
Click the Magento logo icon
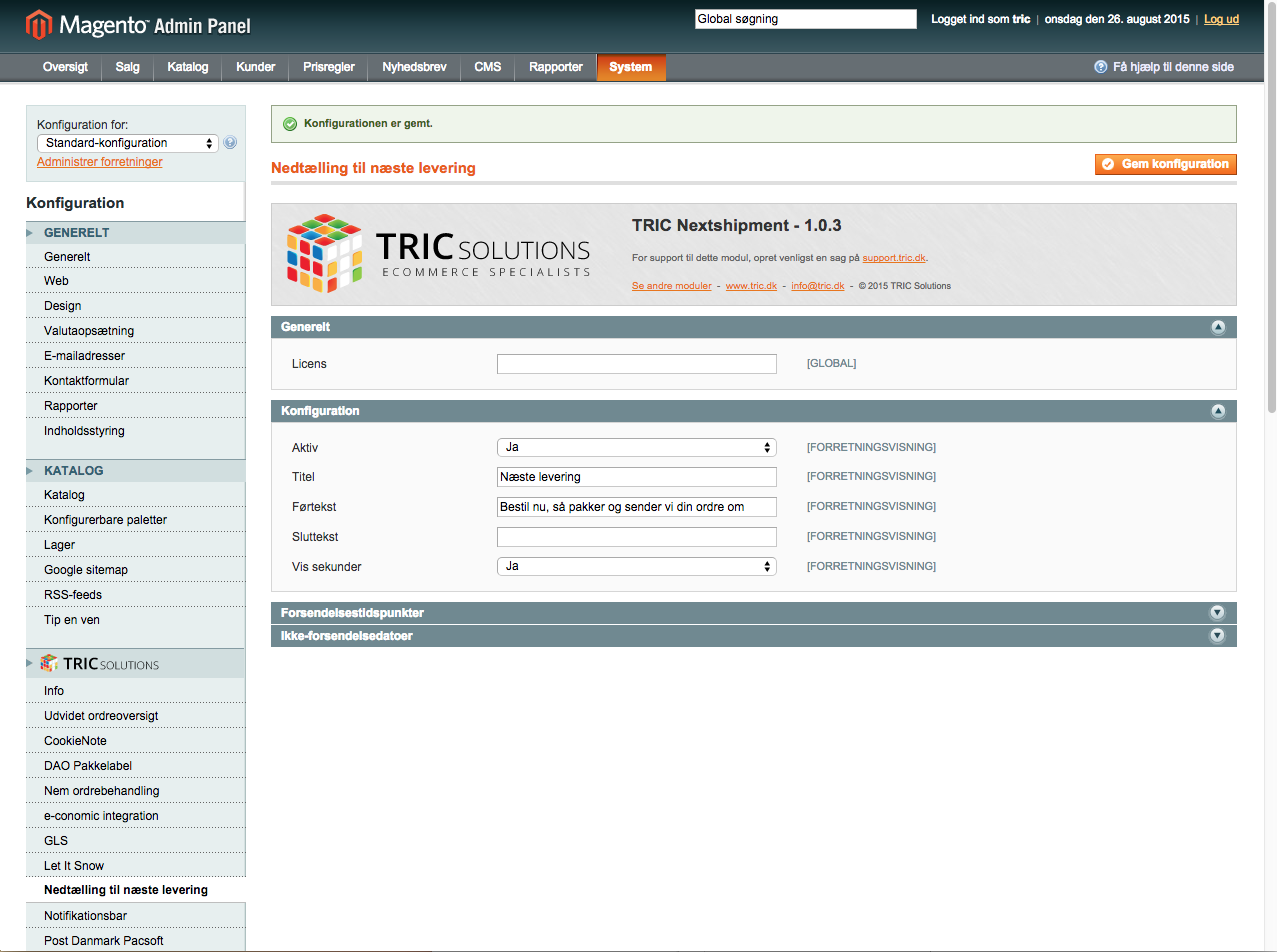click(38, 24)
